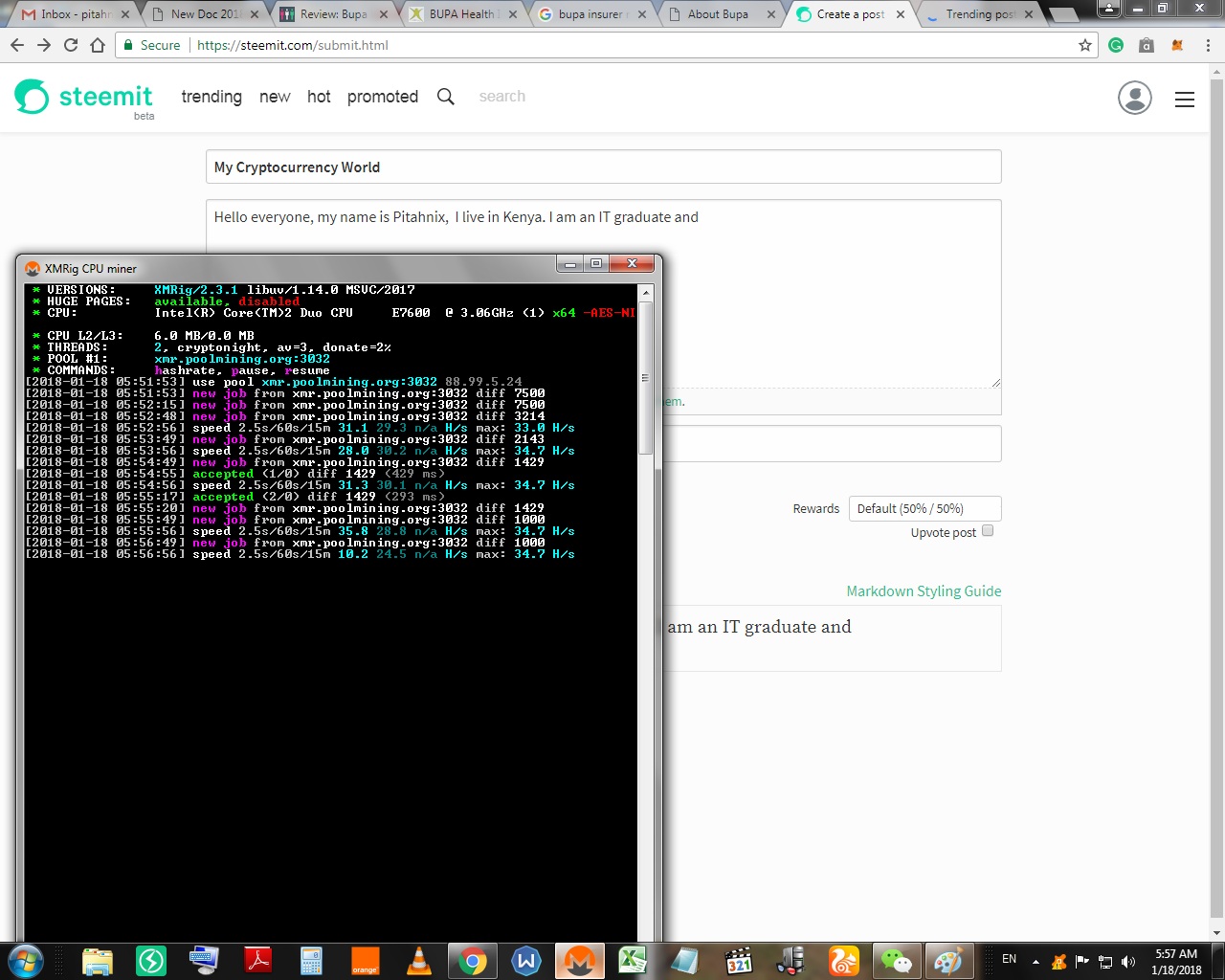Bookmark this page with the star icon
Screen dimensions: 1225x980
click(x=1085, y=45)
